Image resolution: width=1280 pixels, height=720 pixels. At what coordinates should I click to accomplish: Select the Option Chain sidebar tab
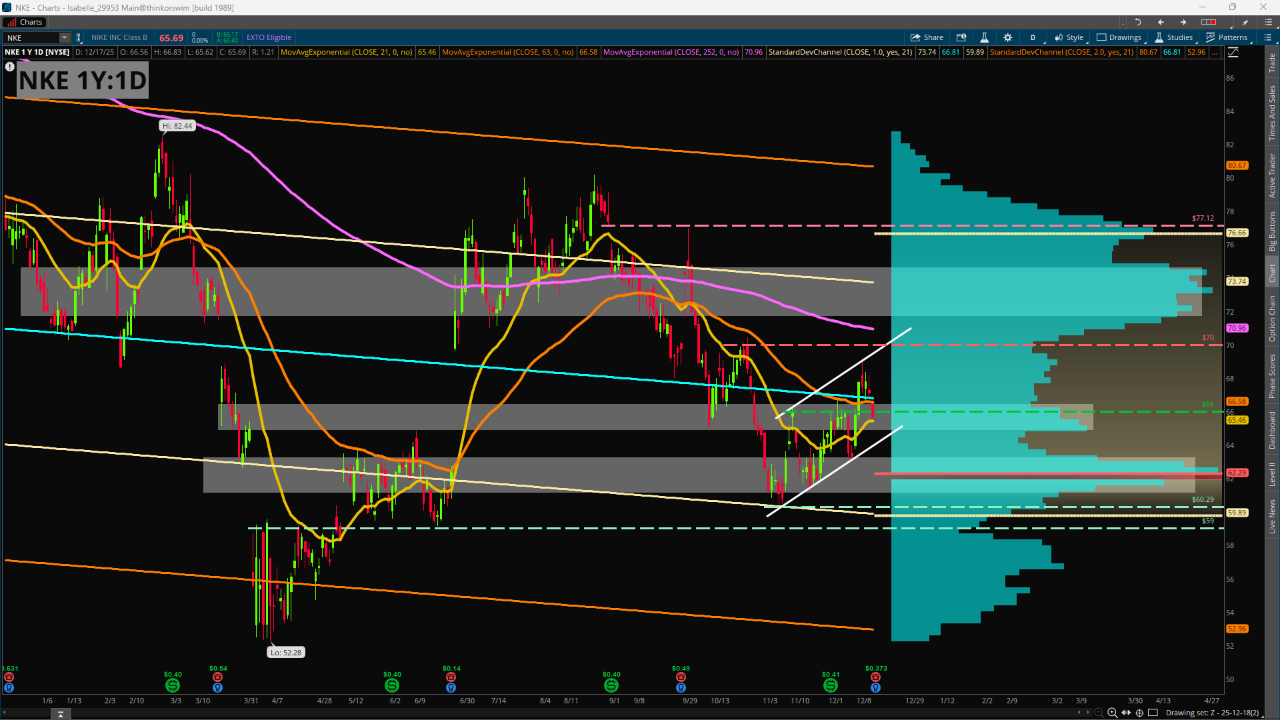1272,319
